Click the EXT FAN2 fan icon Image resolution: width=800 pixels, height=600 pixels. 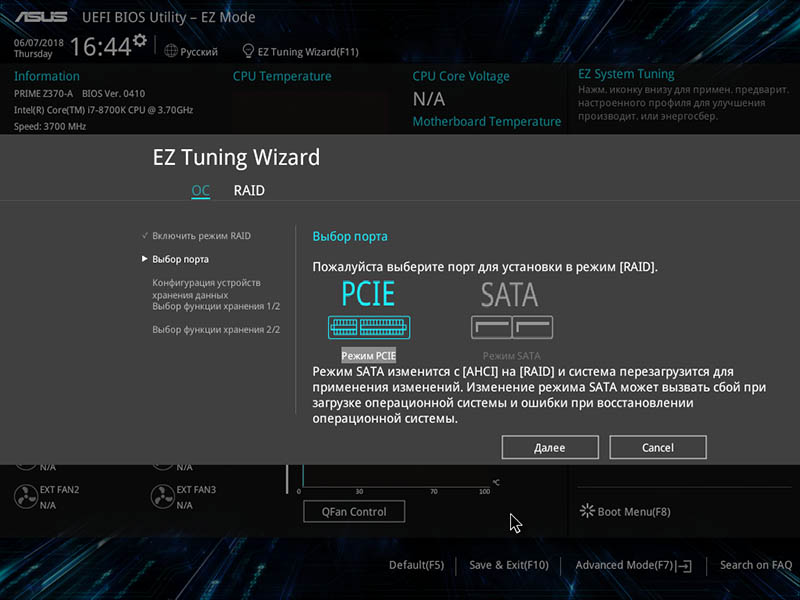point(26,496)
